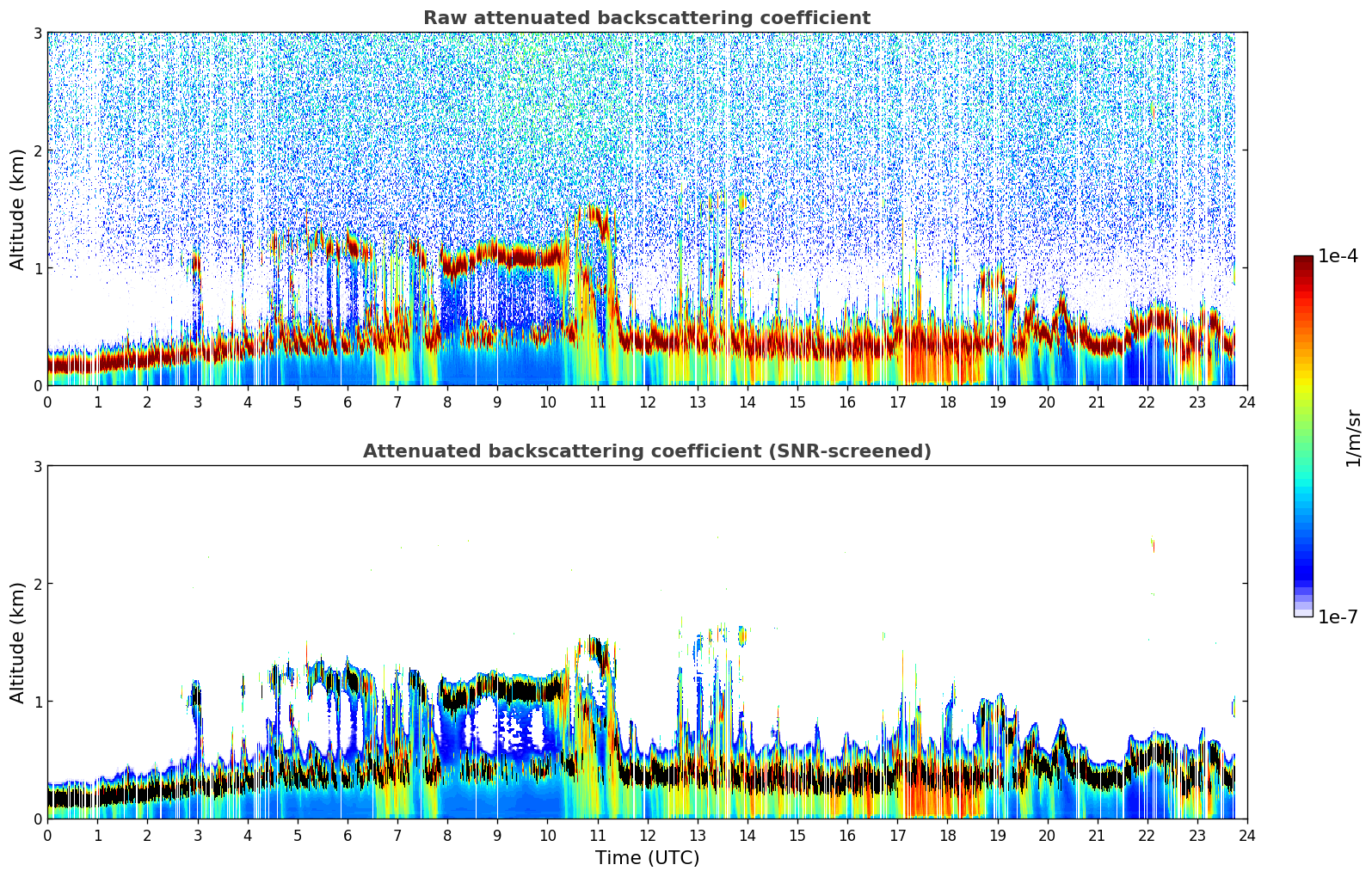Click the '2' altitude tick on top plot
1372x877 pixels.
coord(37,150)
